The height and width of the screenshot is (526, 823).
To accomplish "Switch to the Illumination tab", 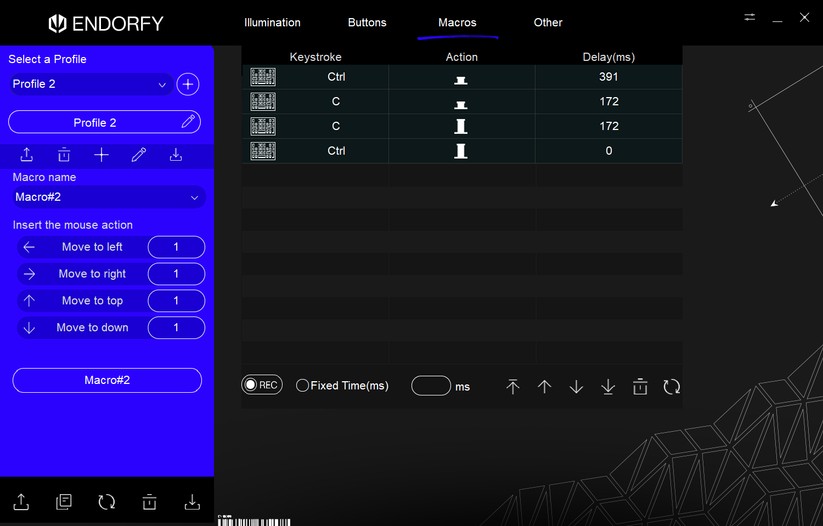I will pos(272,22).
